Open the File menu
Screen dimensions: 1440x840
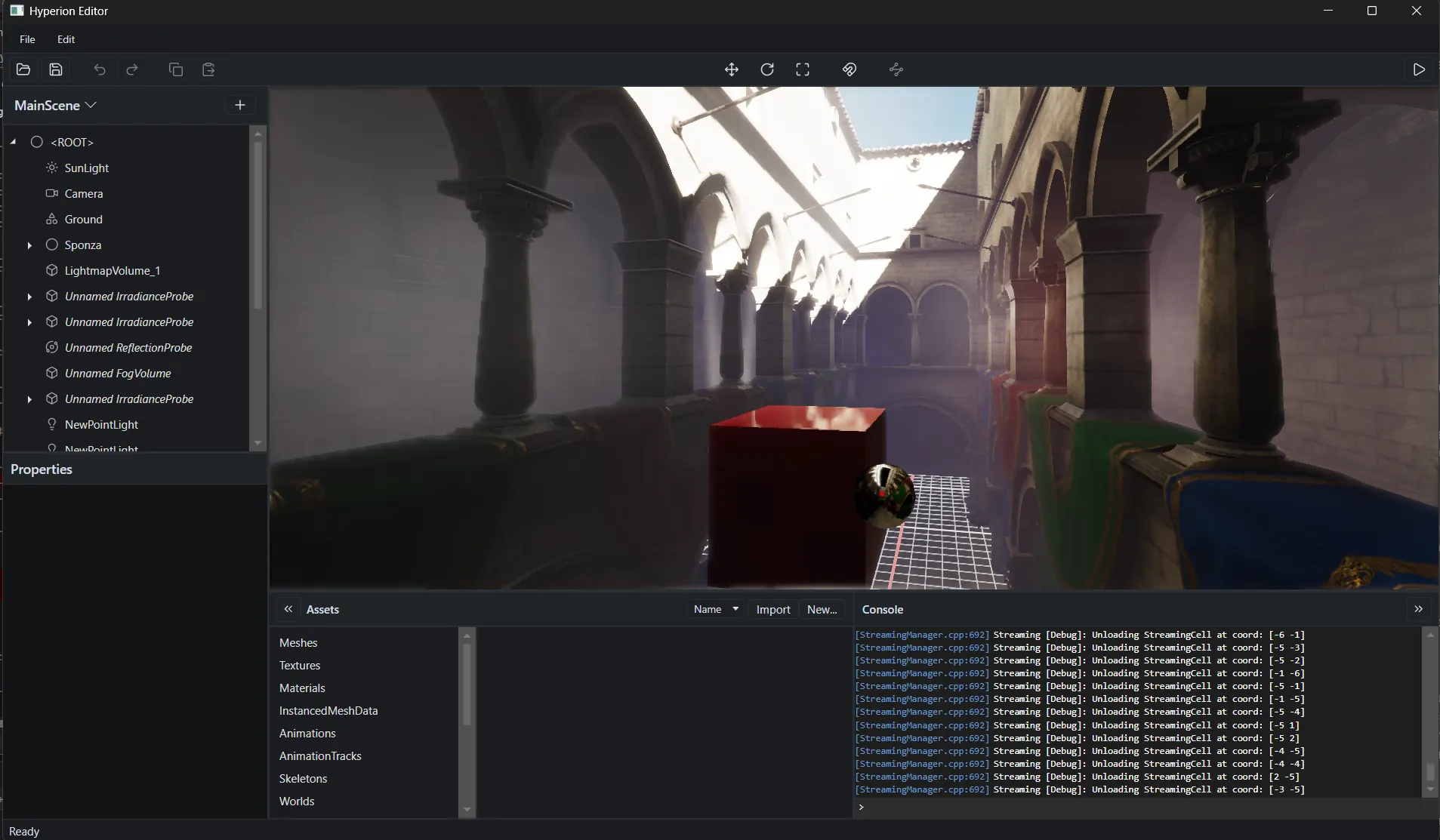(27, 39)
